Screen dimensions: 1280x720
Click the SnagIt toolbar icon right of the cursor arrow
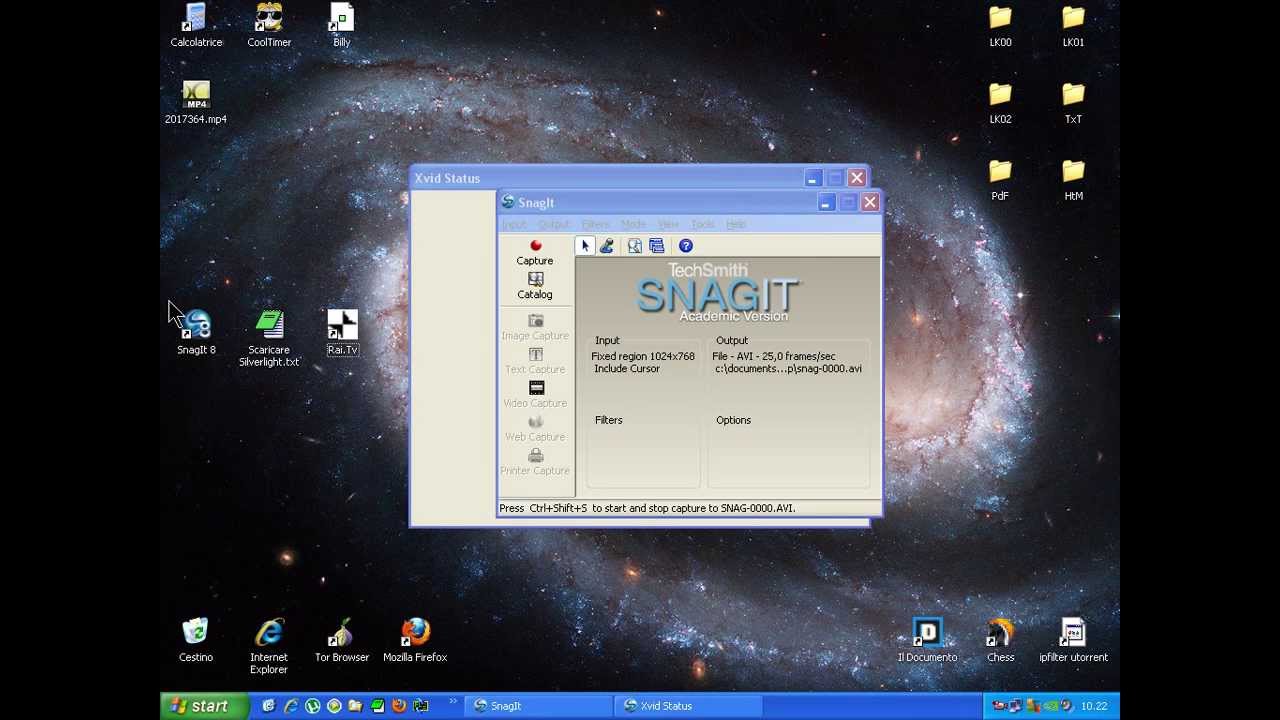point(607,246)
